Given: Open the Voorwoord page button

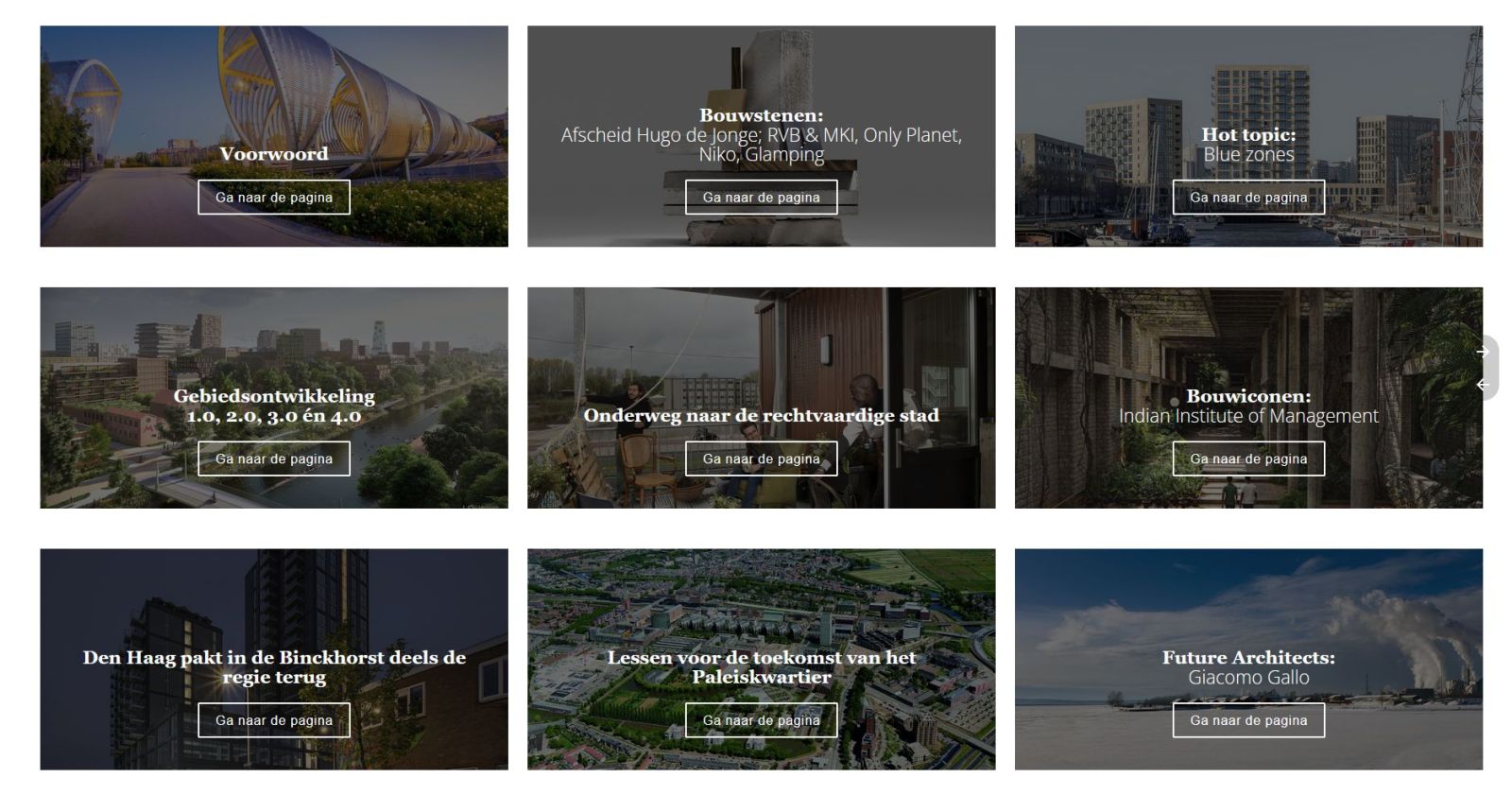Looking at the screenshot, I should coord(274,198).
